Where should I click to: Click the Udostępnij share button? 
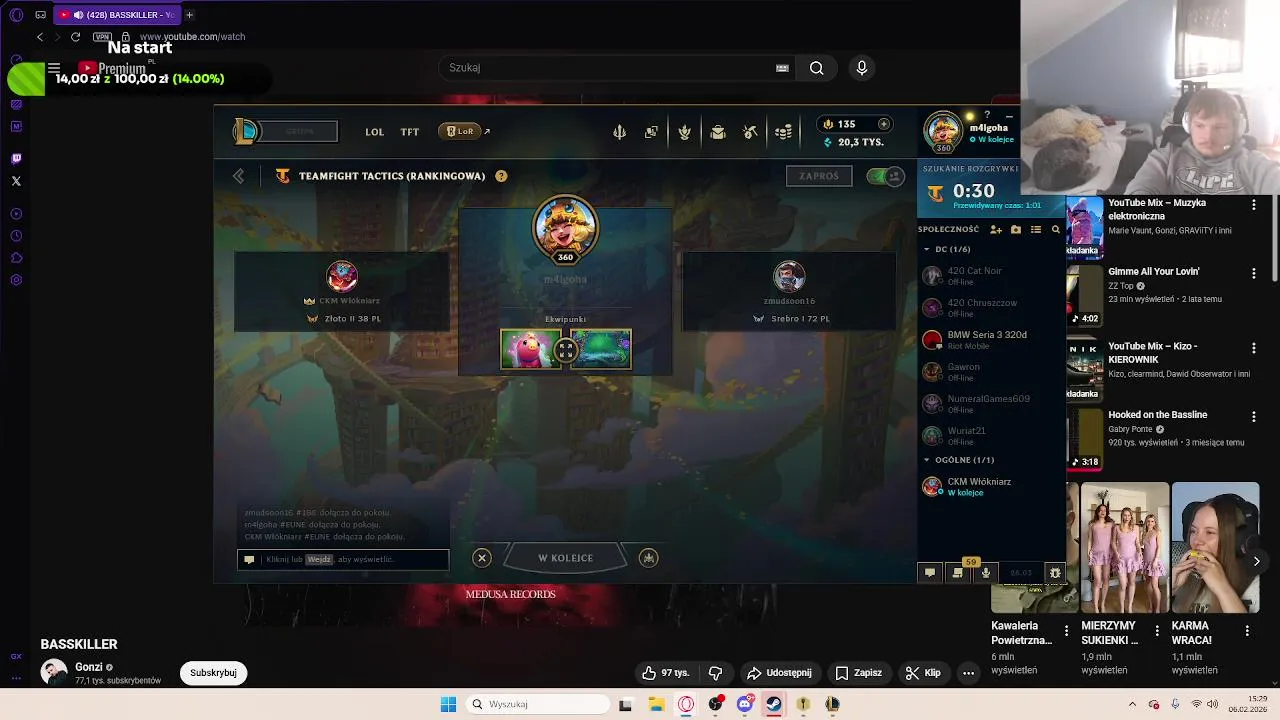pos(779,673)
